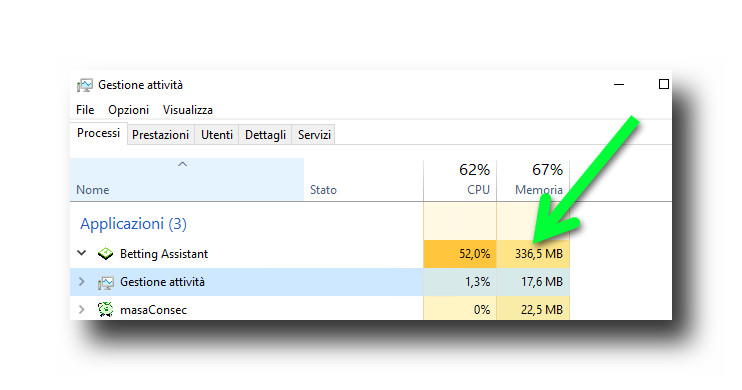Click the masaConsec alarm clock icon
742x390 pixels.
click(106, 310)
